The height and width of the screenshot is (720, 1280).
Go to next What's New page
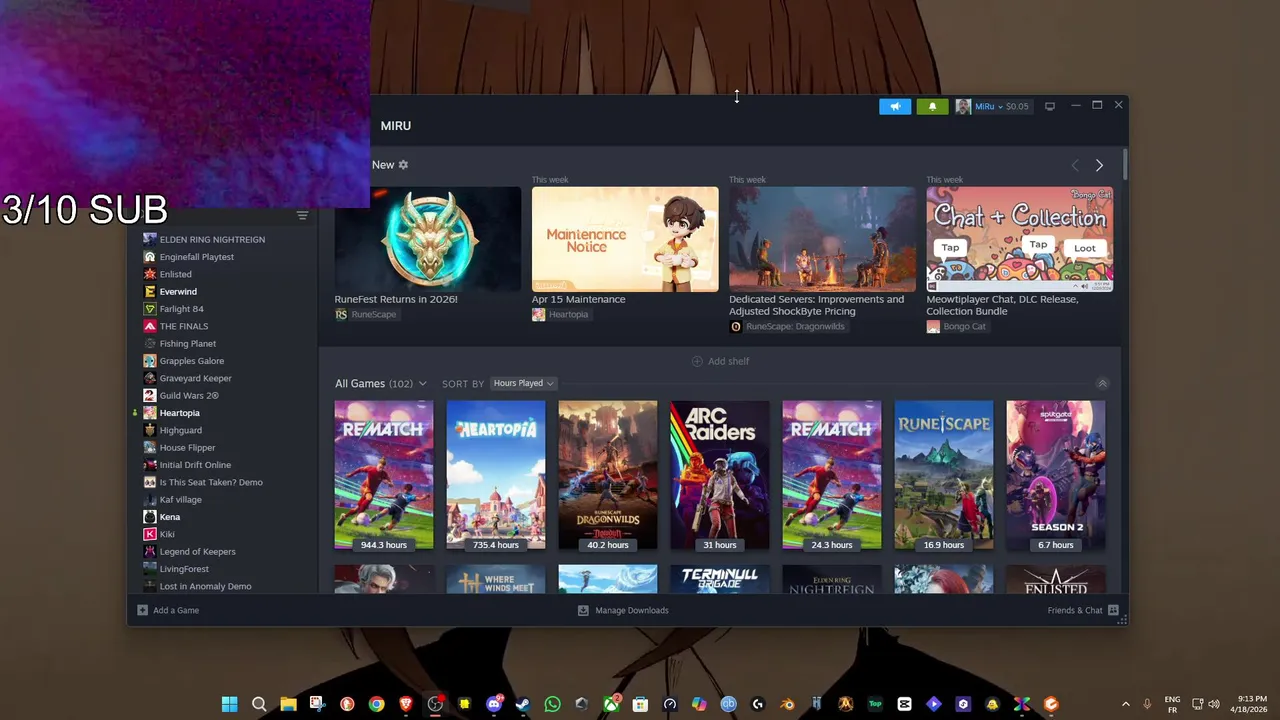(x=1099, y=165)
